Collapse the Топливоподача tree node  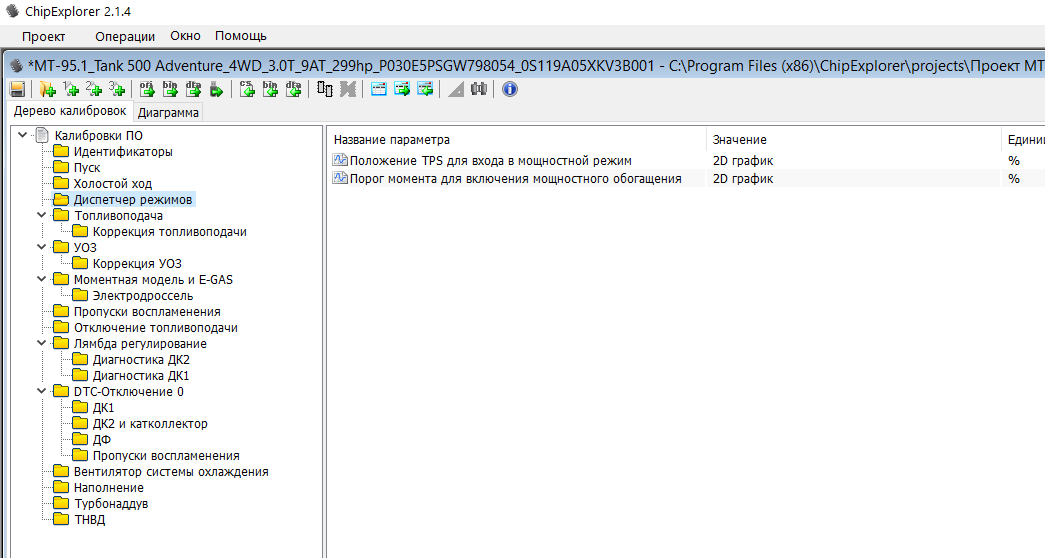(x=41, y=215)
